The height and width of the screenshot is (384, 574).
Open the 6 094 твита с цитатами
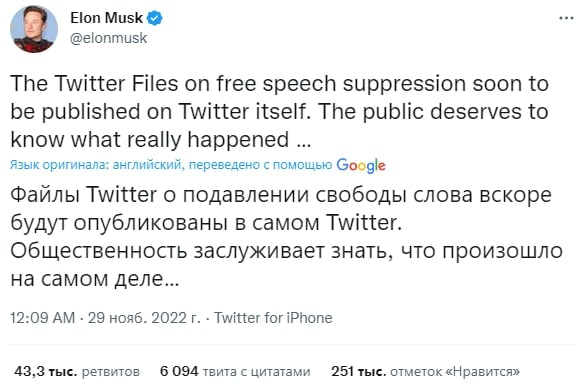coord(235,372)
